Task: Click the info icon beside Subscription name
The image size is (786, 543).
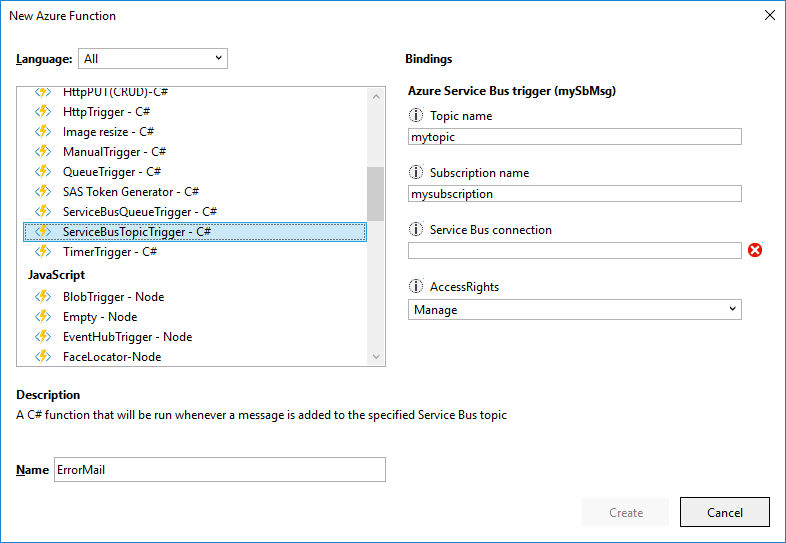Action: coord(416,172)
